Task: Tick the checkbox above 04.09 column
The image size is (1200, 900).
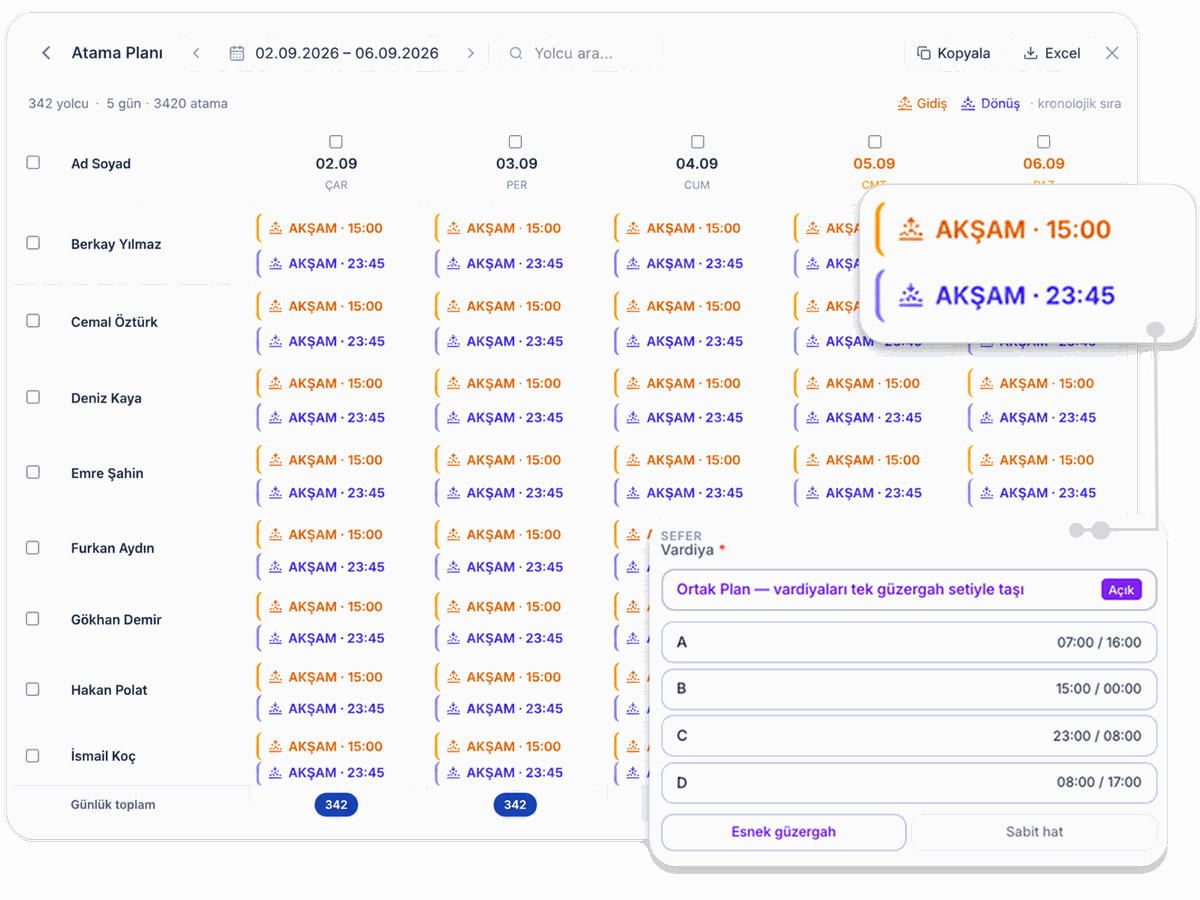Action: pos(698,142)
